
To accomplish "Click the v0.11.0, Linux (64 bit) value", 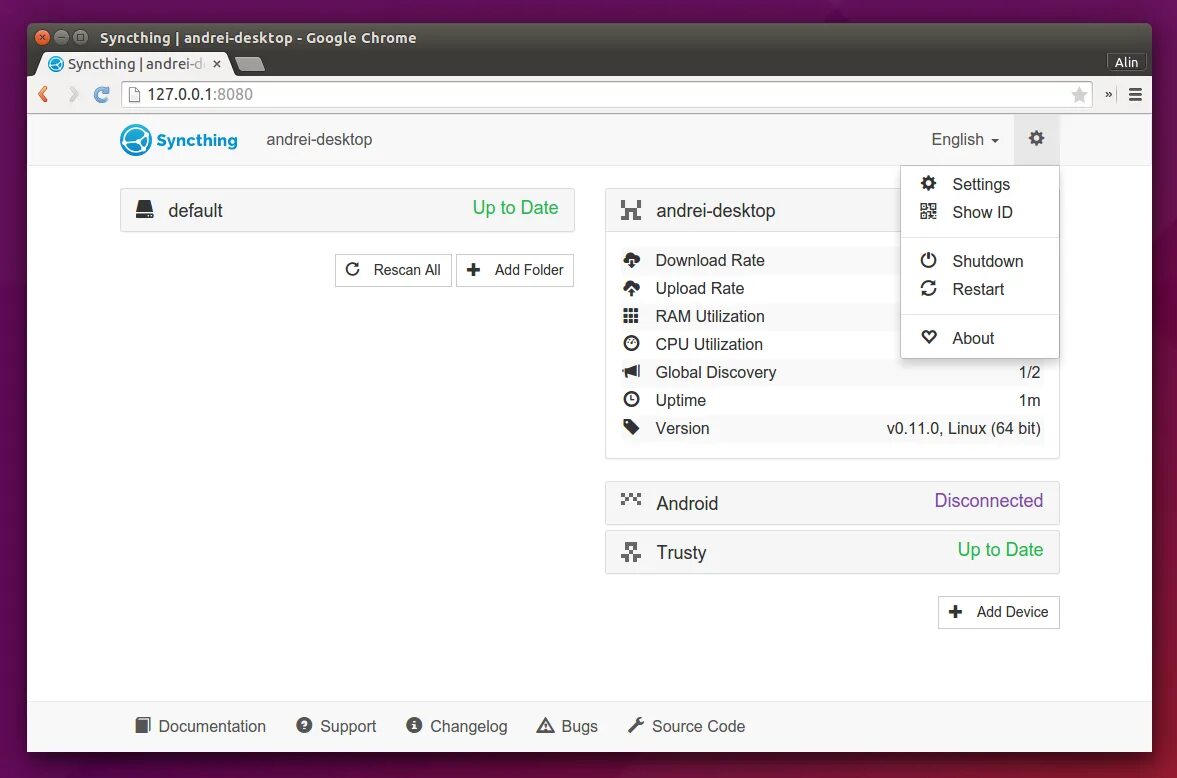I will pyautogui.click(x=963, y=428).
